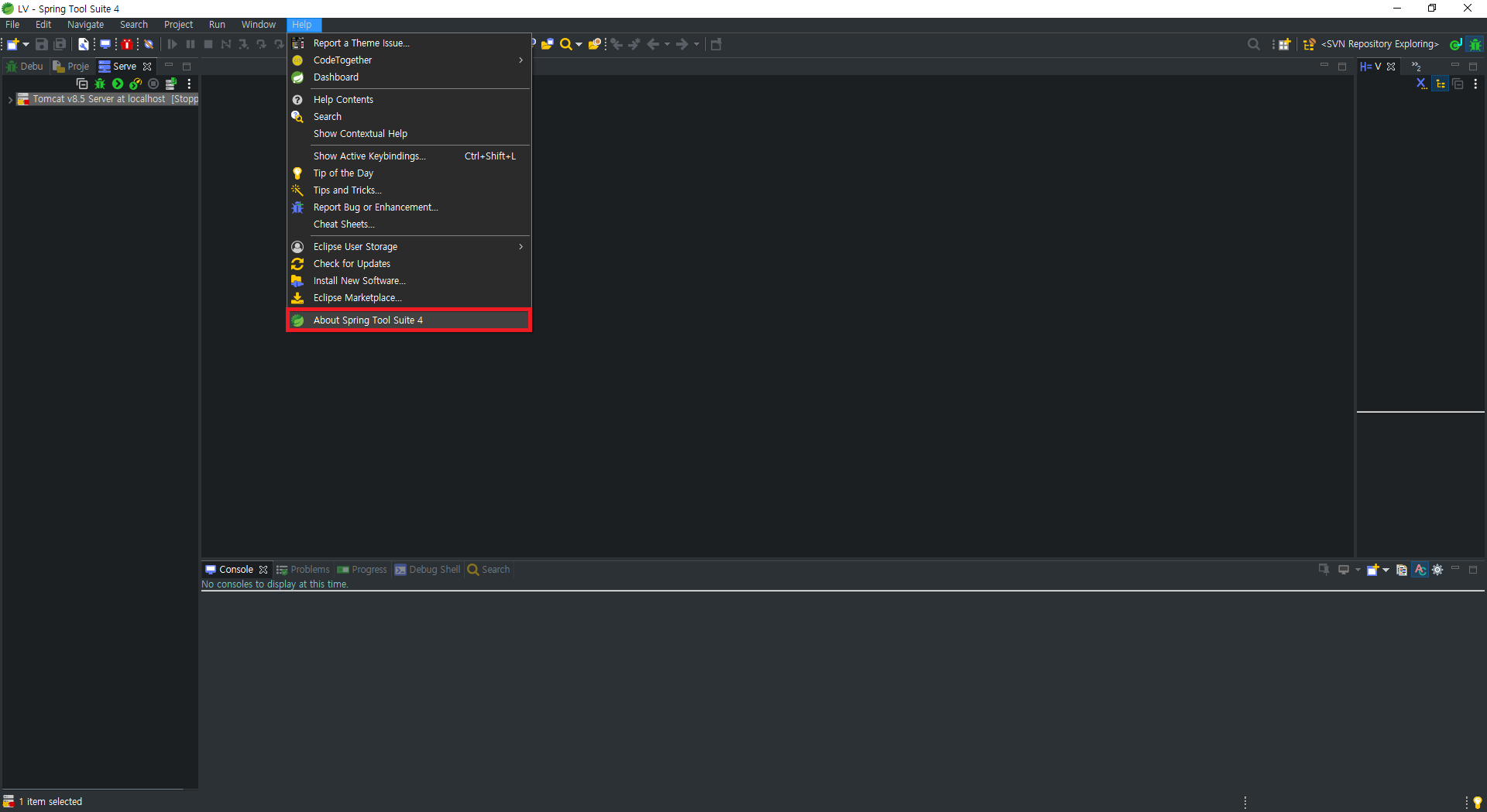Image resolution: width=1487 pixels, height=812 pixels.
Task: Select Report a Theme Issue menu item
Action: (x=409, y=43)
